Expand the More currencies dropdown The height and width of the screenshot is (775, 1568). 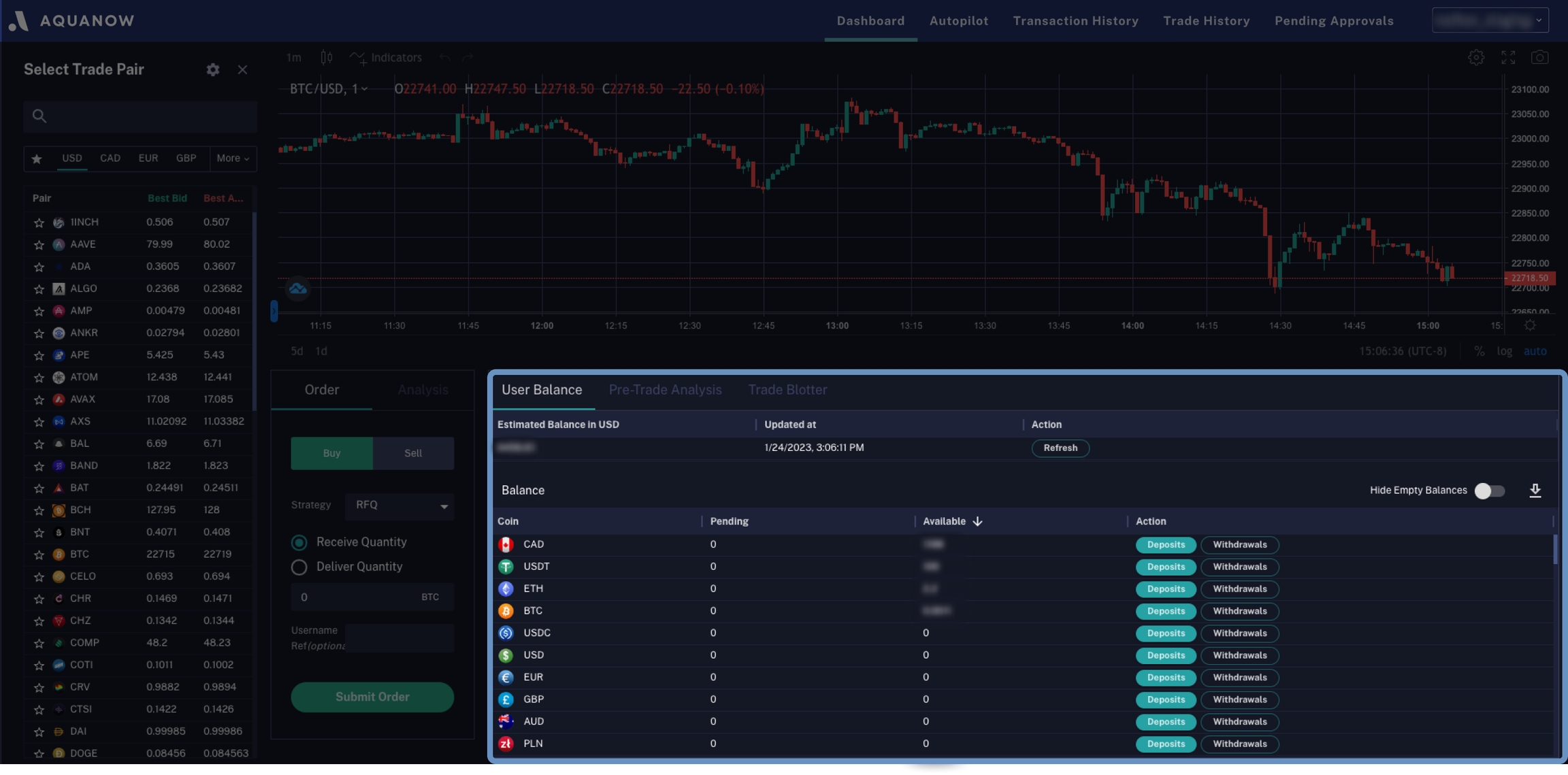(x=233, y=159)
